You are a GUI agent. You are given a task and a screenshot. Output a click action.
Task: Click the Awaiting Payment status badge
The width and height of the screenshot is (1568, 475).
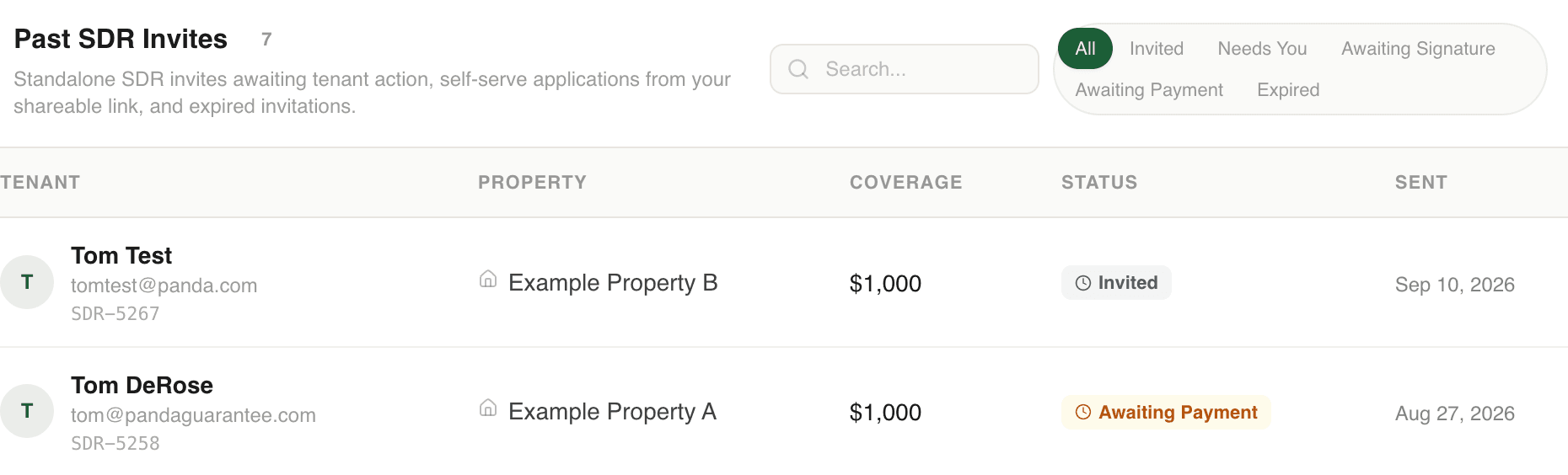click(1166, 412)
